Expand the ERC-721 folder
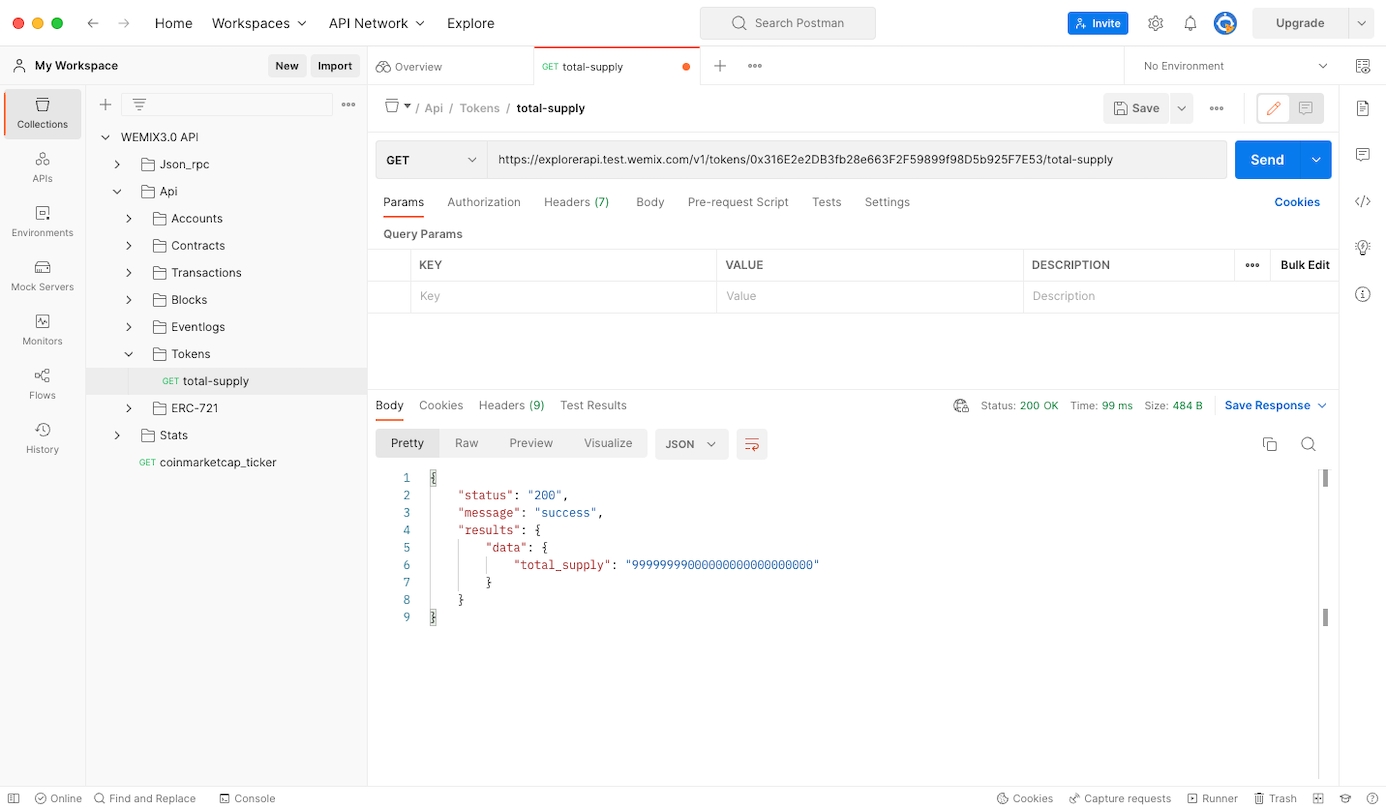The height and width of the screenshot is (810, 1386). pyautogui.click(x=129, y=408)
